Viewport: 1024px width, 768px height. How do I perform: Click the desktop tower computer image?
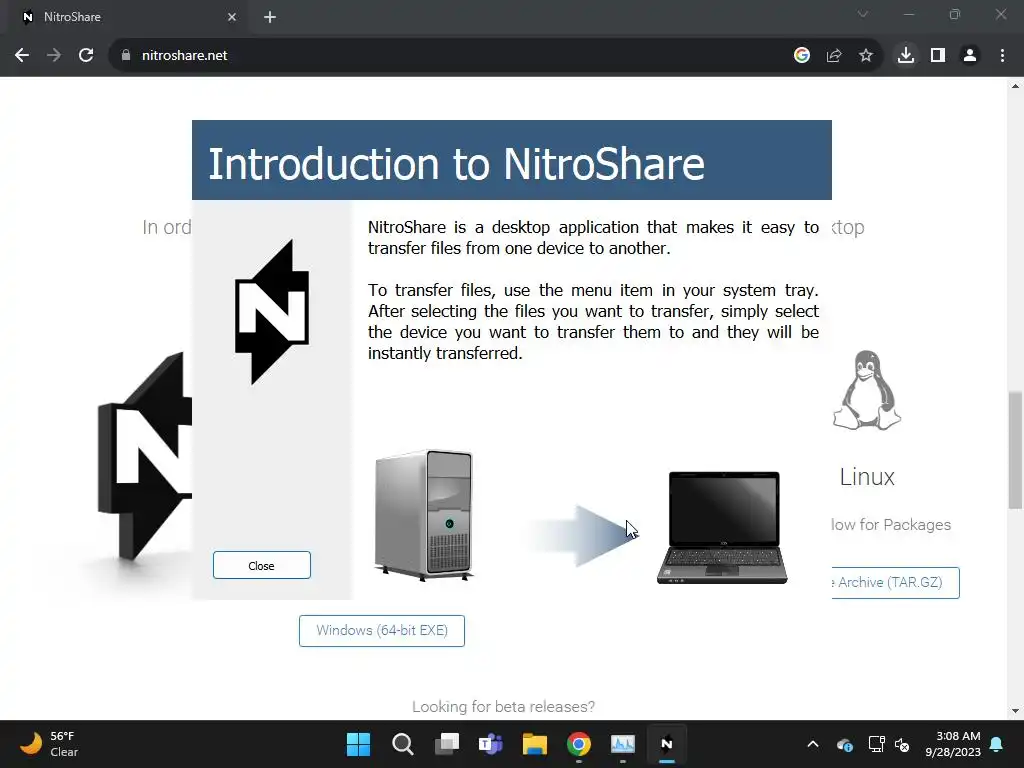click(424, 515)
